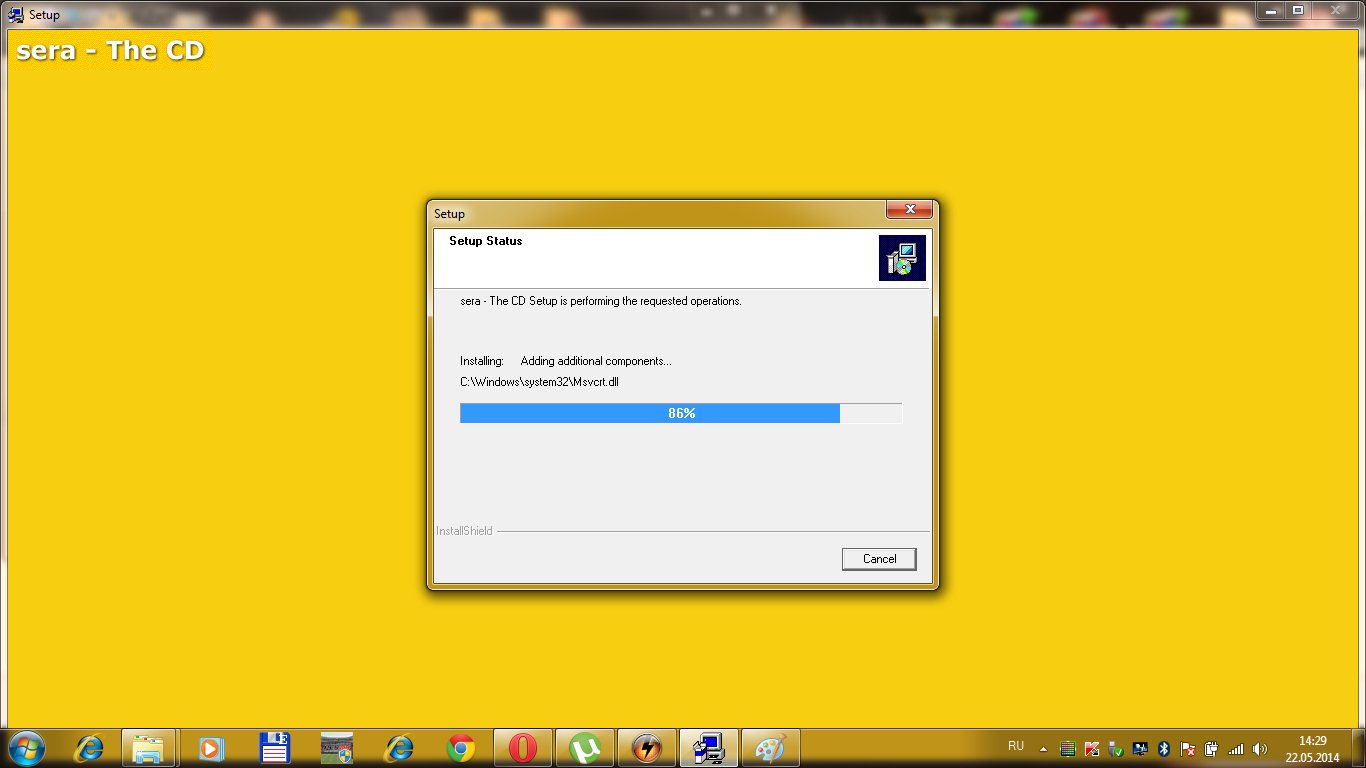Click the Action Center flag icon
The height and width of the screenshot is (768, 1366).
pyautogui.click(x=1188, y=748)
